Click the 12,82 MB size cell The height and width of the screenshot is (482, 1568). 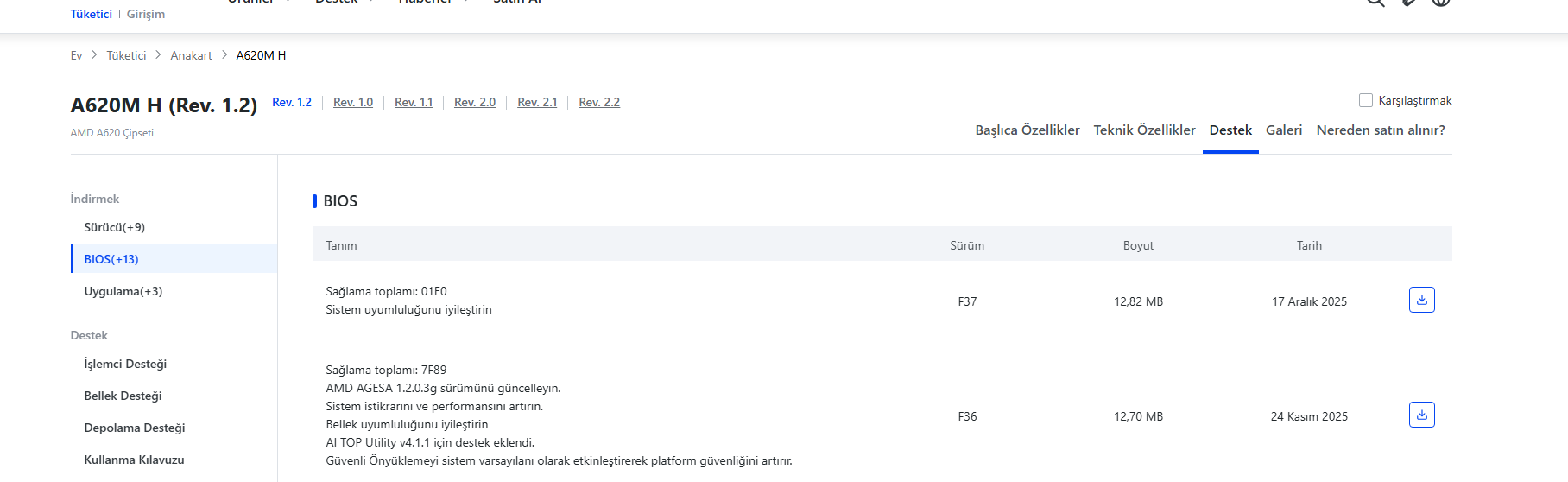pyautogui.click(x=1138, y=301)
